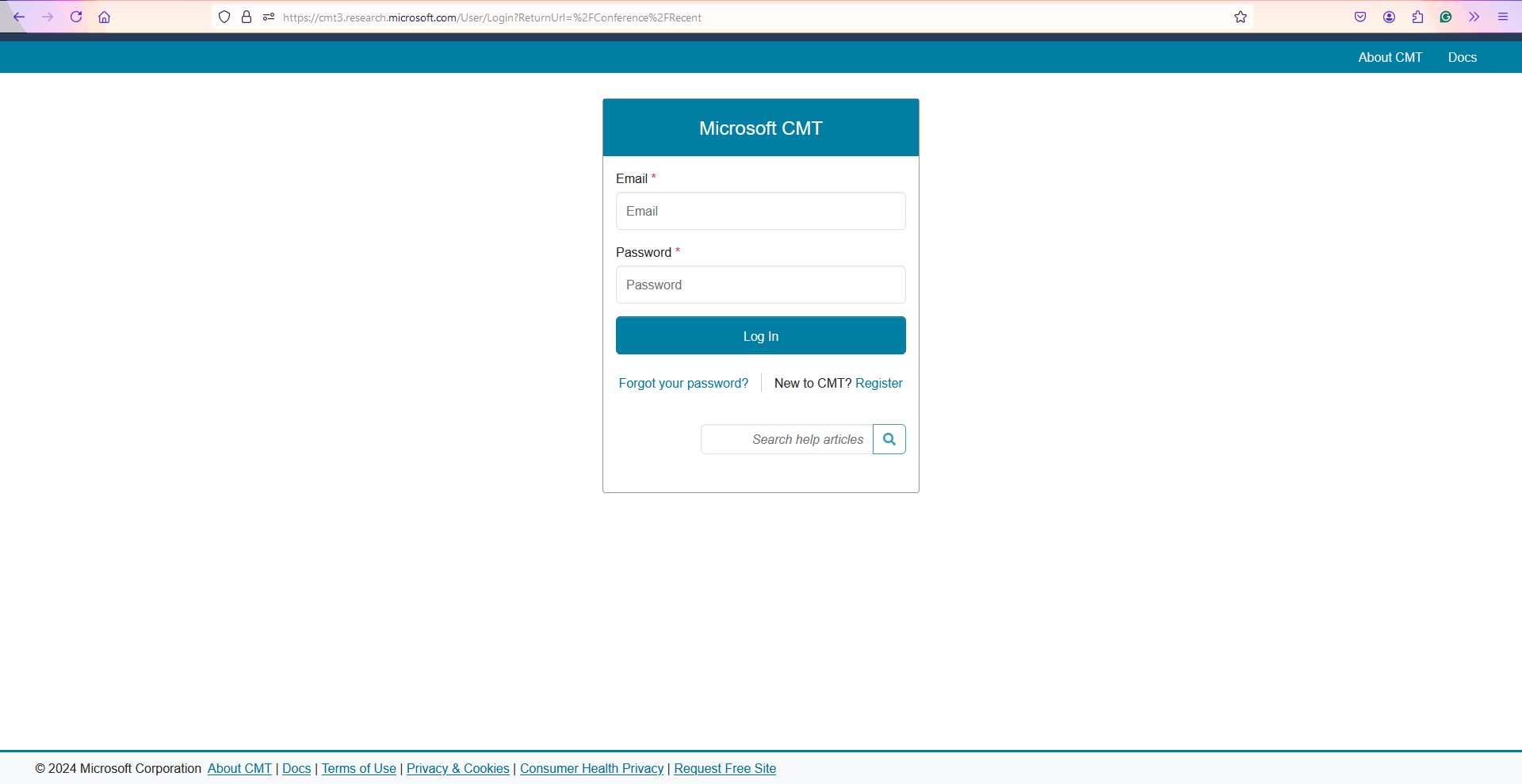
Task: Show more tools overflow chevron
Action: click(x=1474, y=17)
